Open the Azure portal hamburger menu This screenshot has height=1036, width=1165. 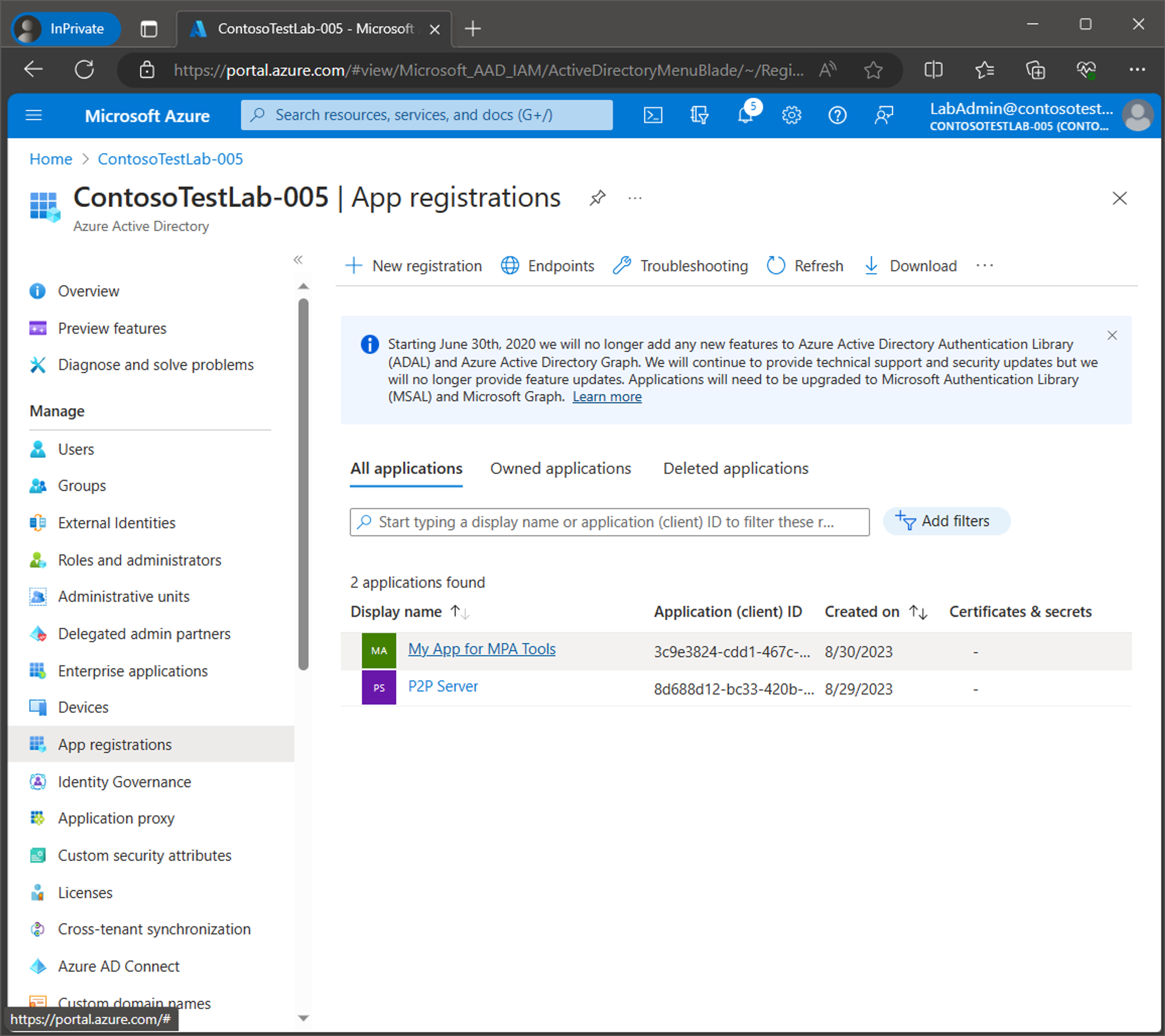coord(34,116)
